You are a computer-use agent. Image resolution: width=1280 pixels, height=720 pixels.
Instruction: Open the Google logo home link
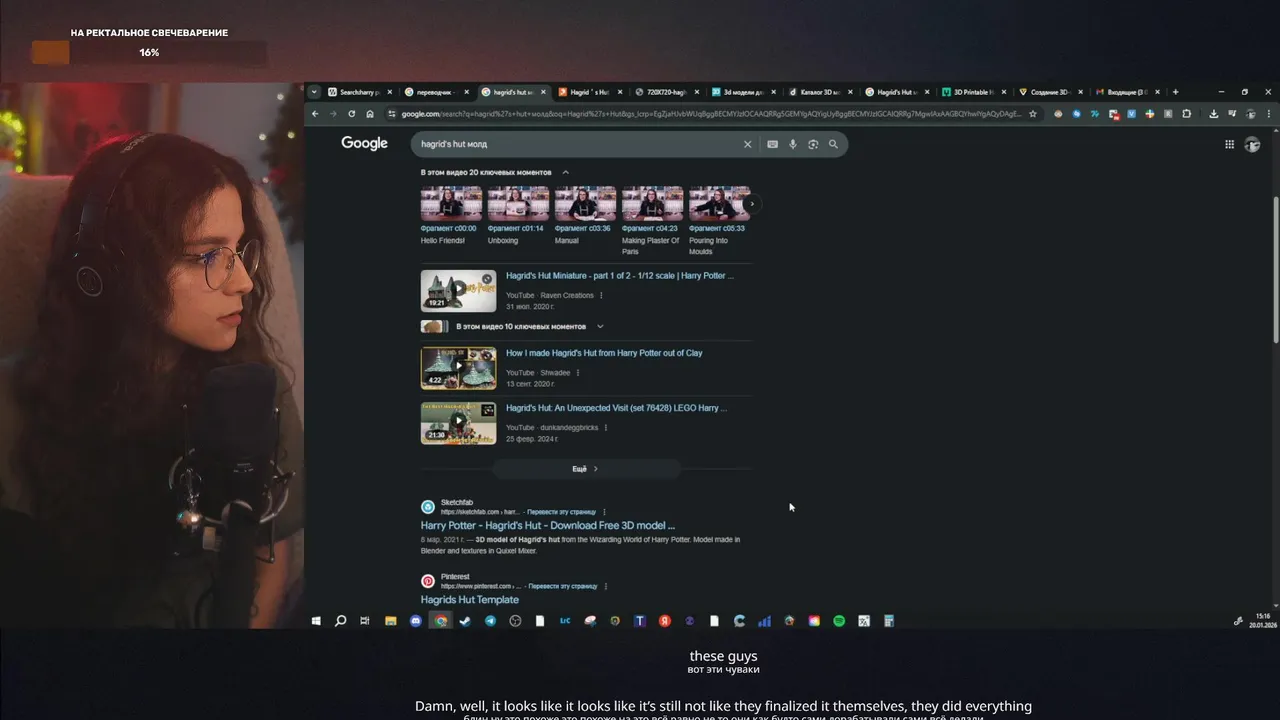[364, 143]
